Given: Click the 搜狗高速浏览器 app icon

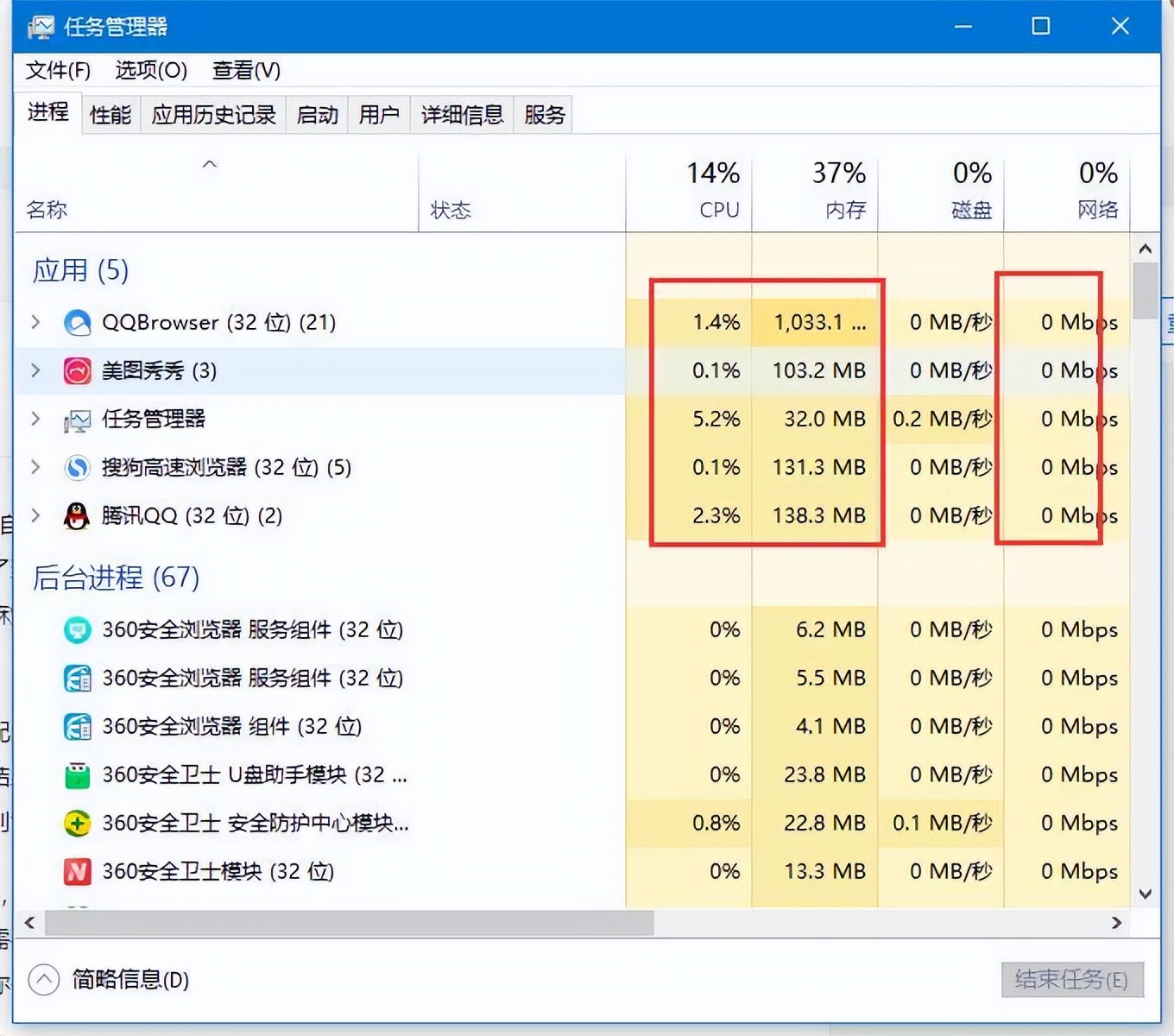Looking at the screenshot, I should pos(77,468).
